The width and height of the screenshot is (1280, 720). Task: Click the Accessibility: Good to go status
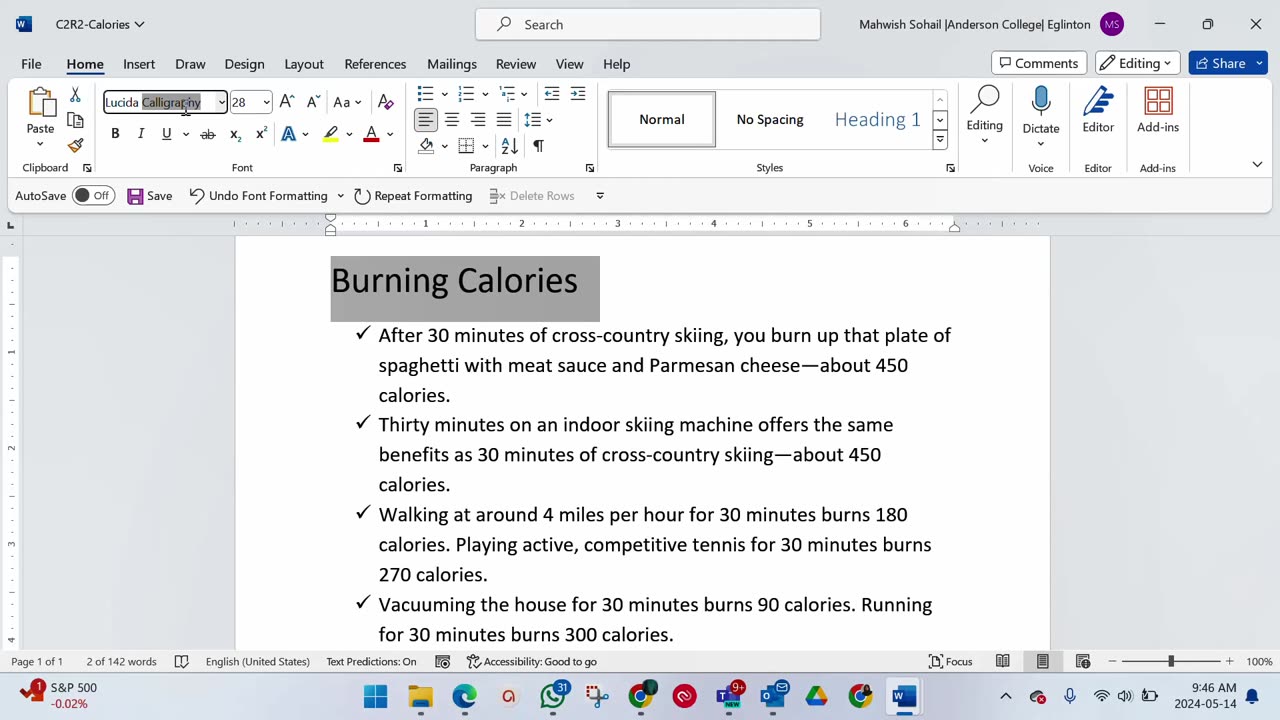(532, 661)
